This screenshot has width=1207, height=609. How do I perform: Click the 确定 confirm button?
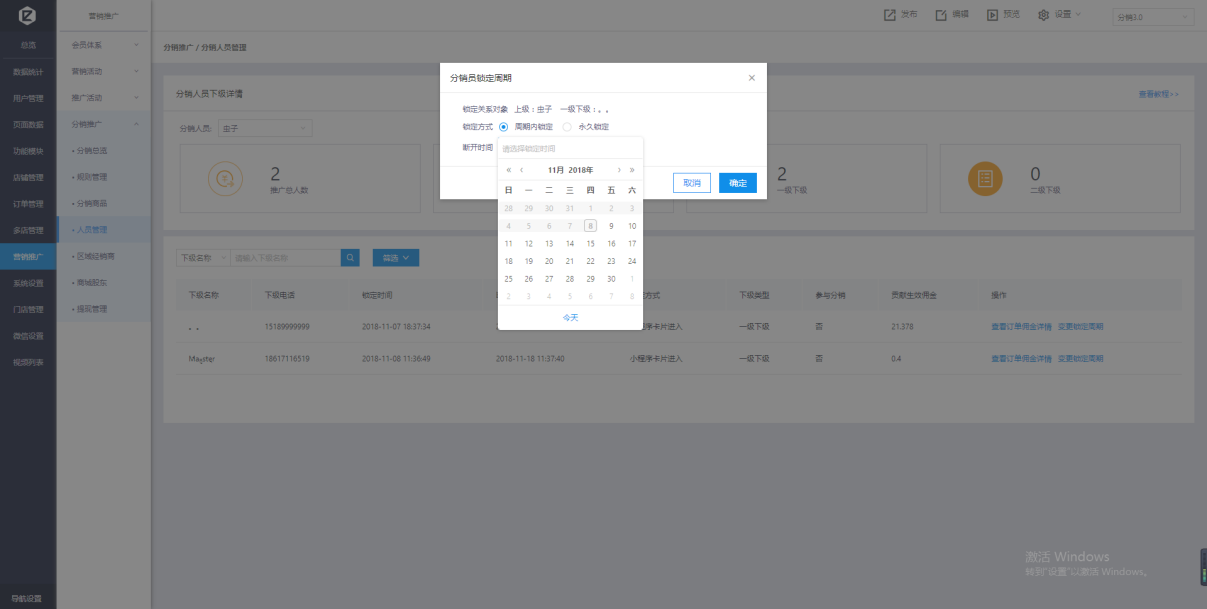tap(737, 183)
